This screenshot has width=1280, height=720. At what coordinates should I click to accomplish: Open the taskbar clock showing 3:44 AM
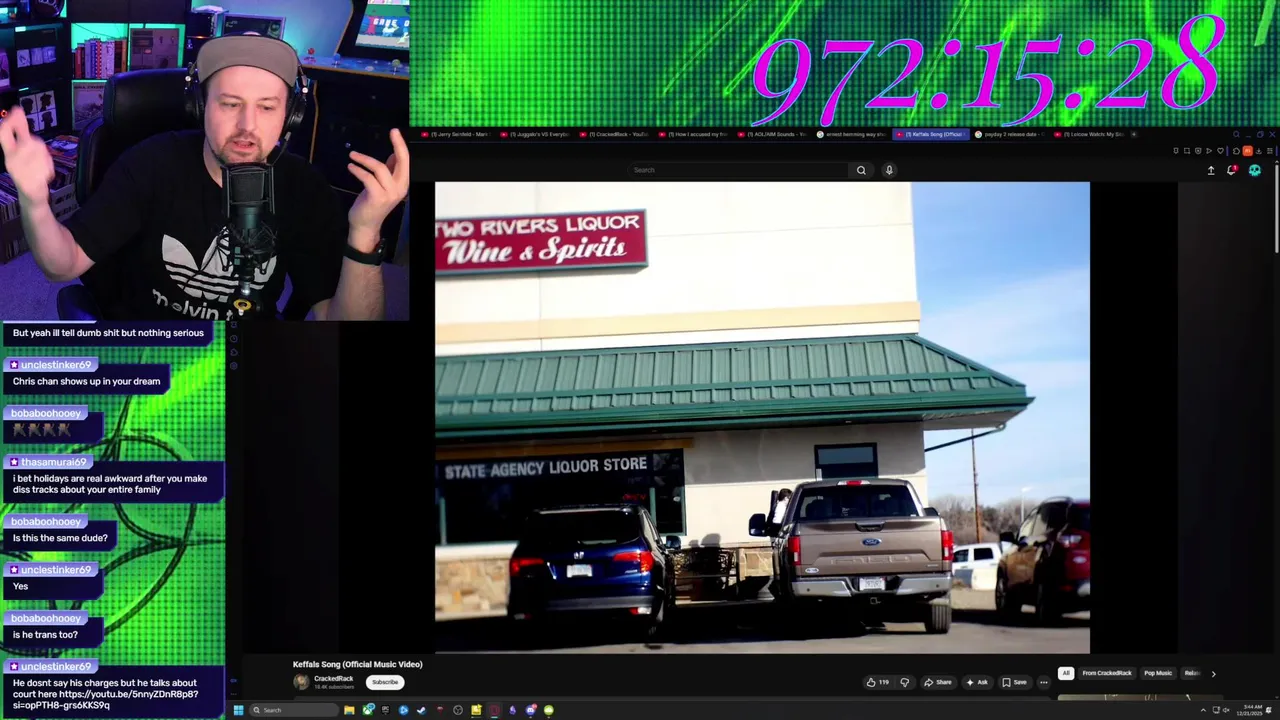(1249, 710)
